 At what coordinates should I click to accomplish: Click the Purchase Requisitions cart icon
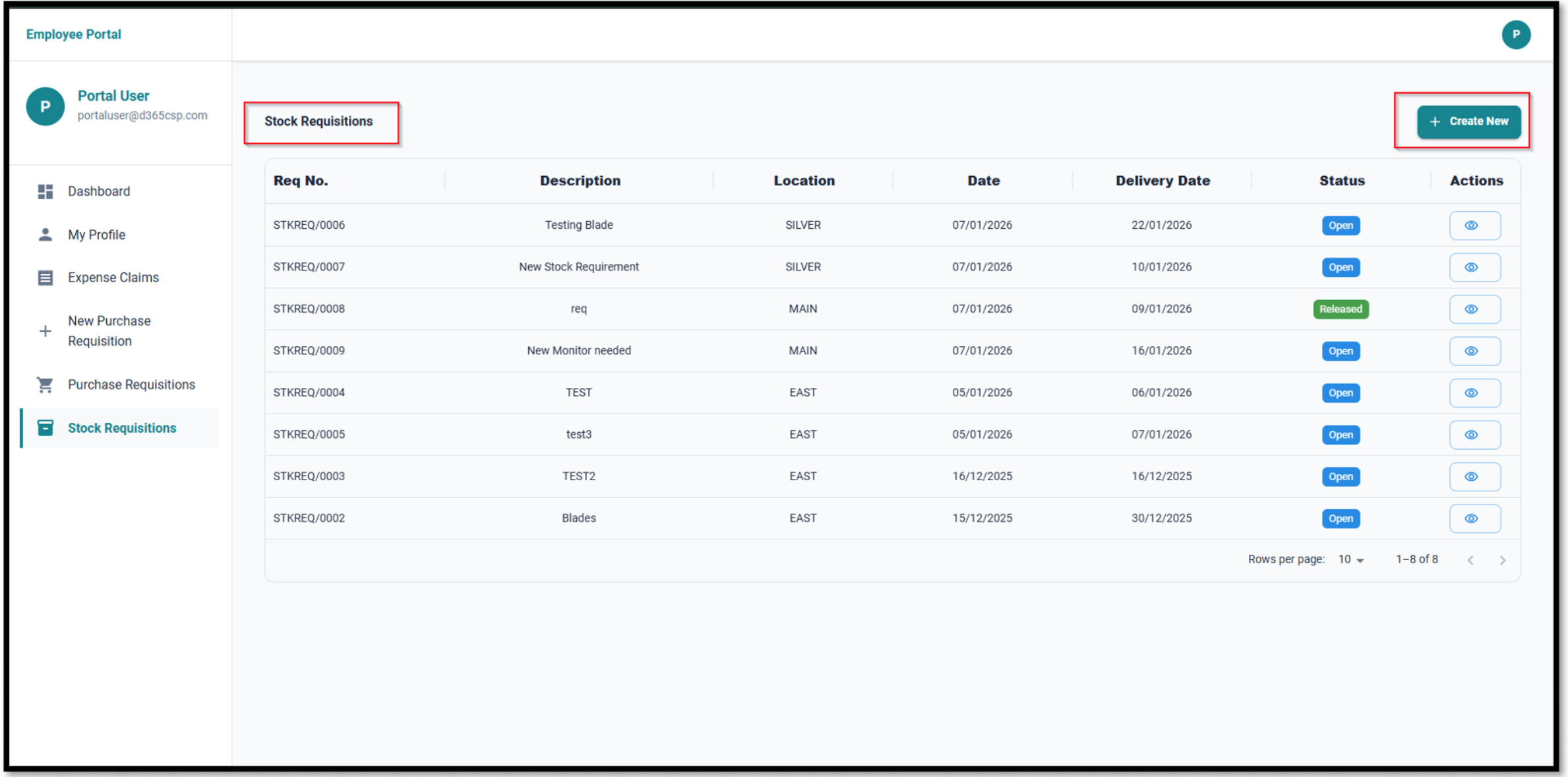[45, 385]
